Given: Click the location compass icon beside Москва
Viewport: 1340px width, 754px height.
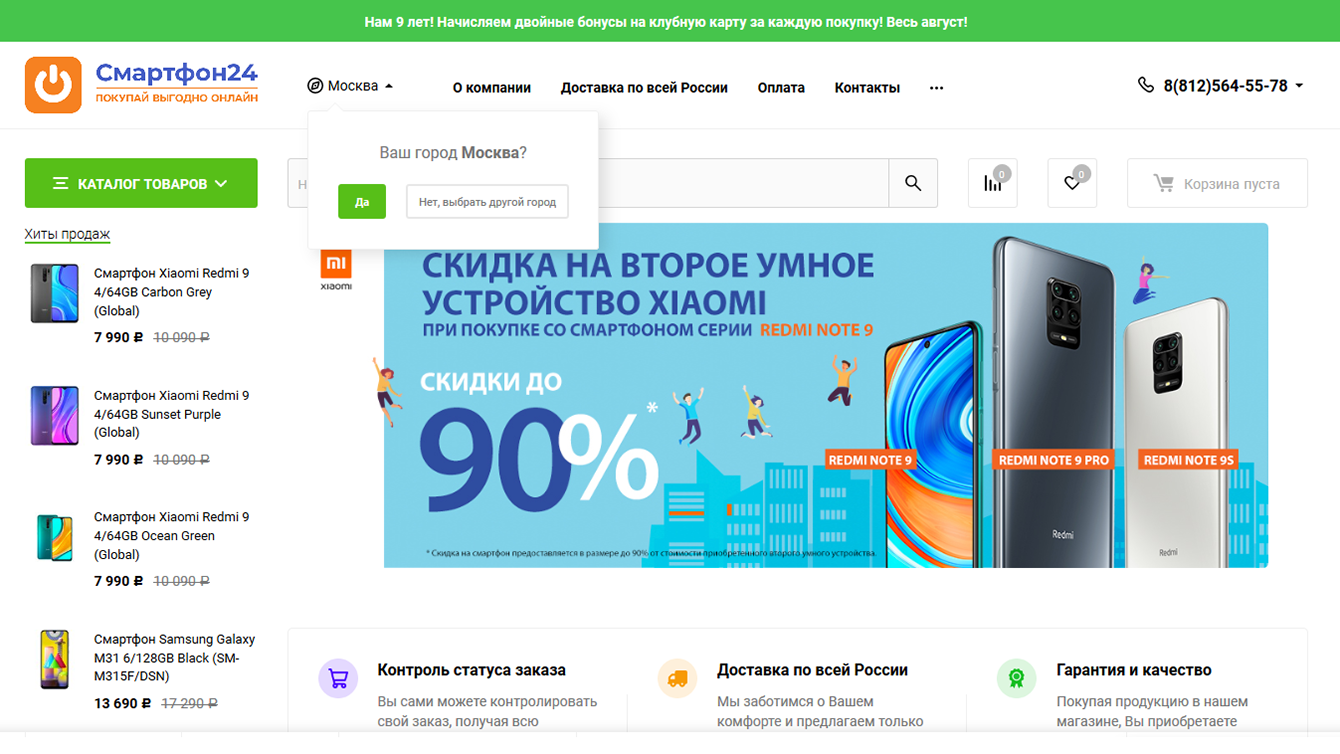Looking at the screenshot, I should point(315,86).
